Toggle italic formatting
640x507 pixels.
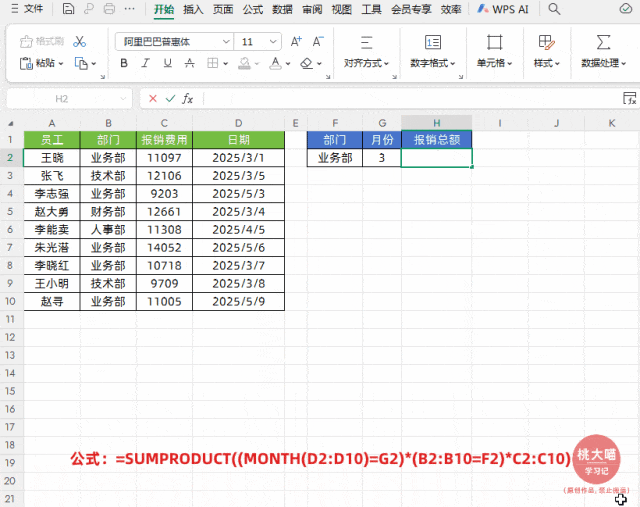(x=146, y=63)
